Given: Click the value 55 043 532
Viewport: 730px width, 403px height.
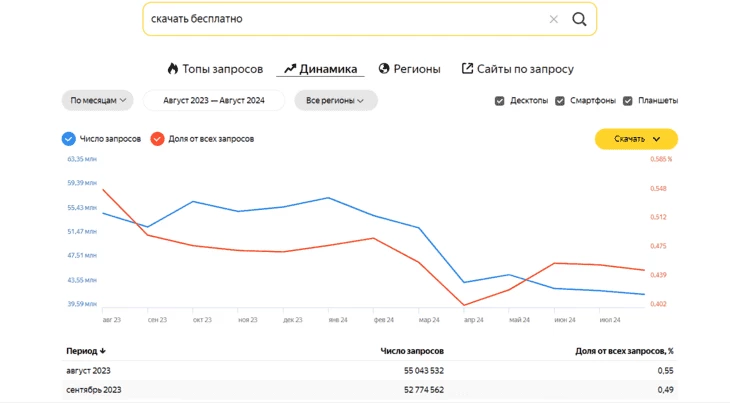Looking at the screenshot, I should 424,370.
